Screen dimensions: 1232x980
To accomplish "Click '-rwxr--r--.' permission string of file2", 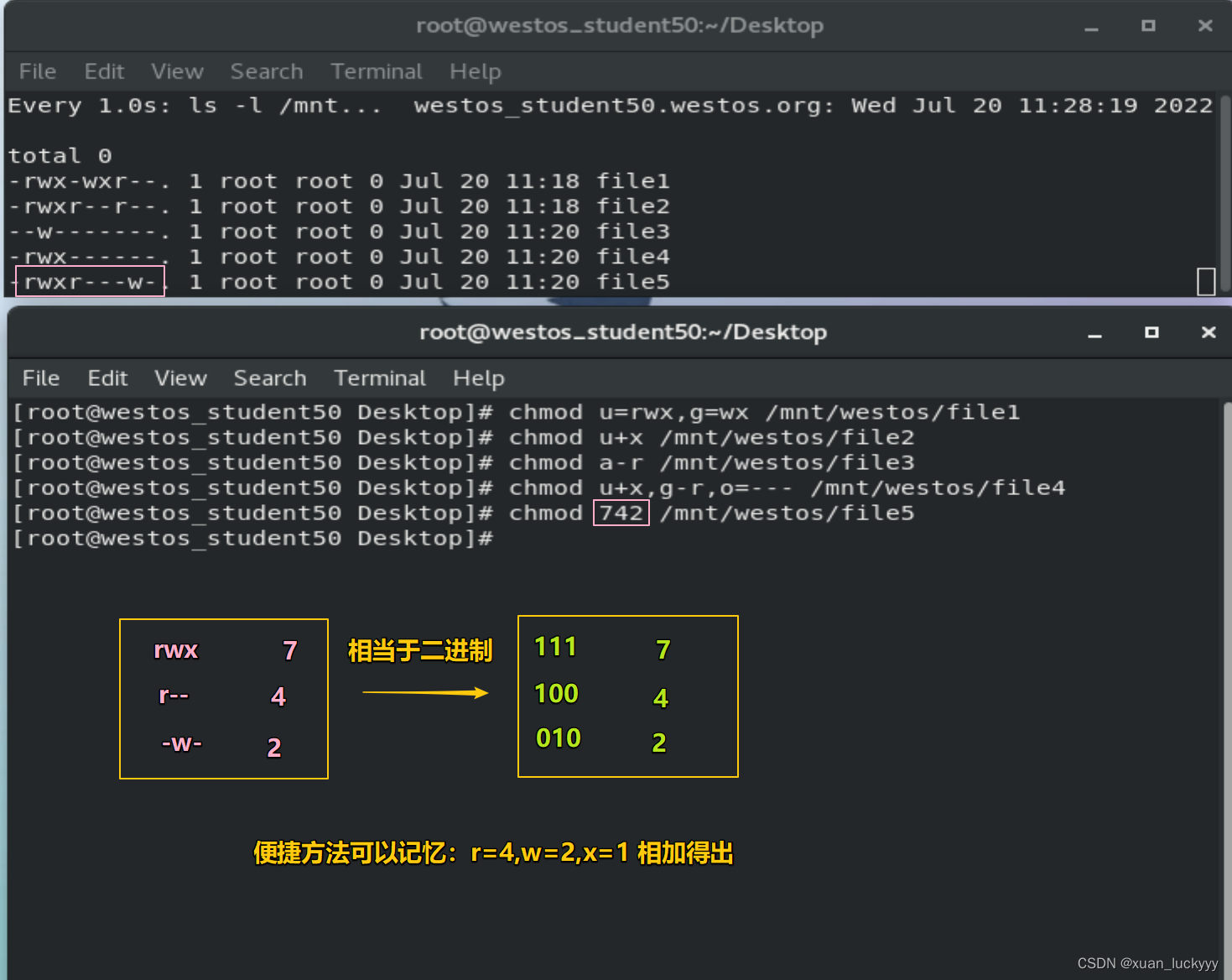I will 89,206.
